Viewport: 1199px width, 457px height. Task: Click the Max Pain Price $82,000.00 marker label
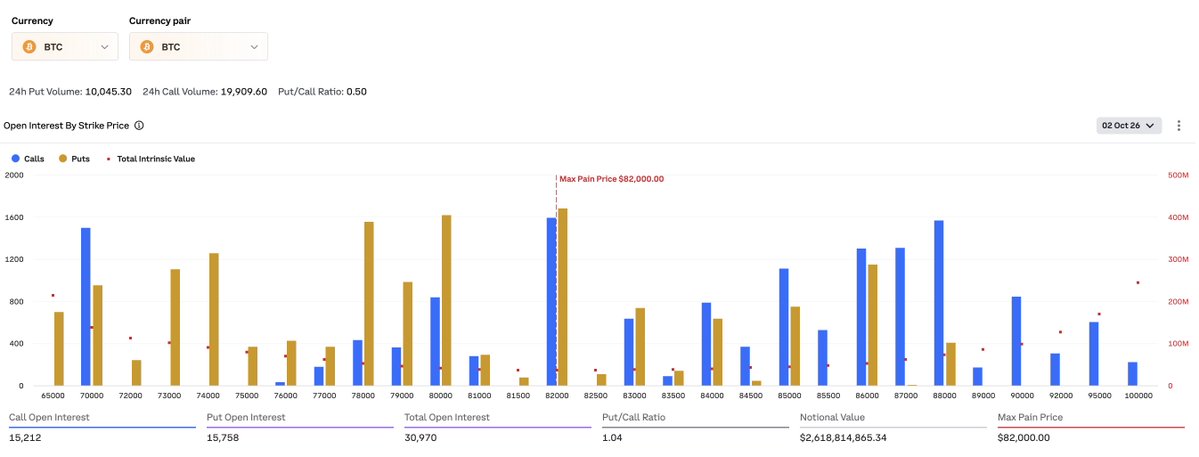pos(612,179)
